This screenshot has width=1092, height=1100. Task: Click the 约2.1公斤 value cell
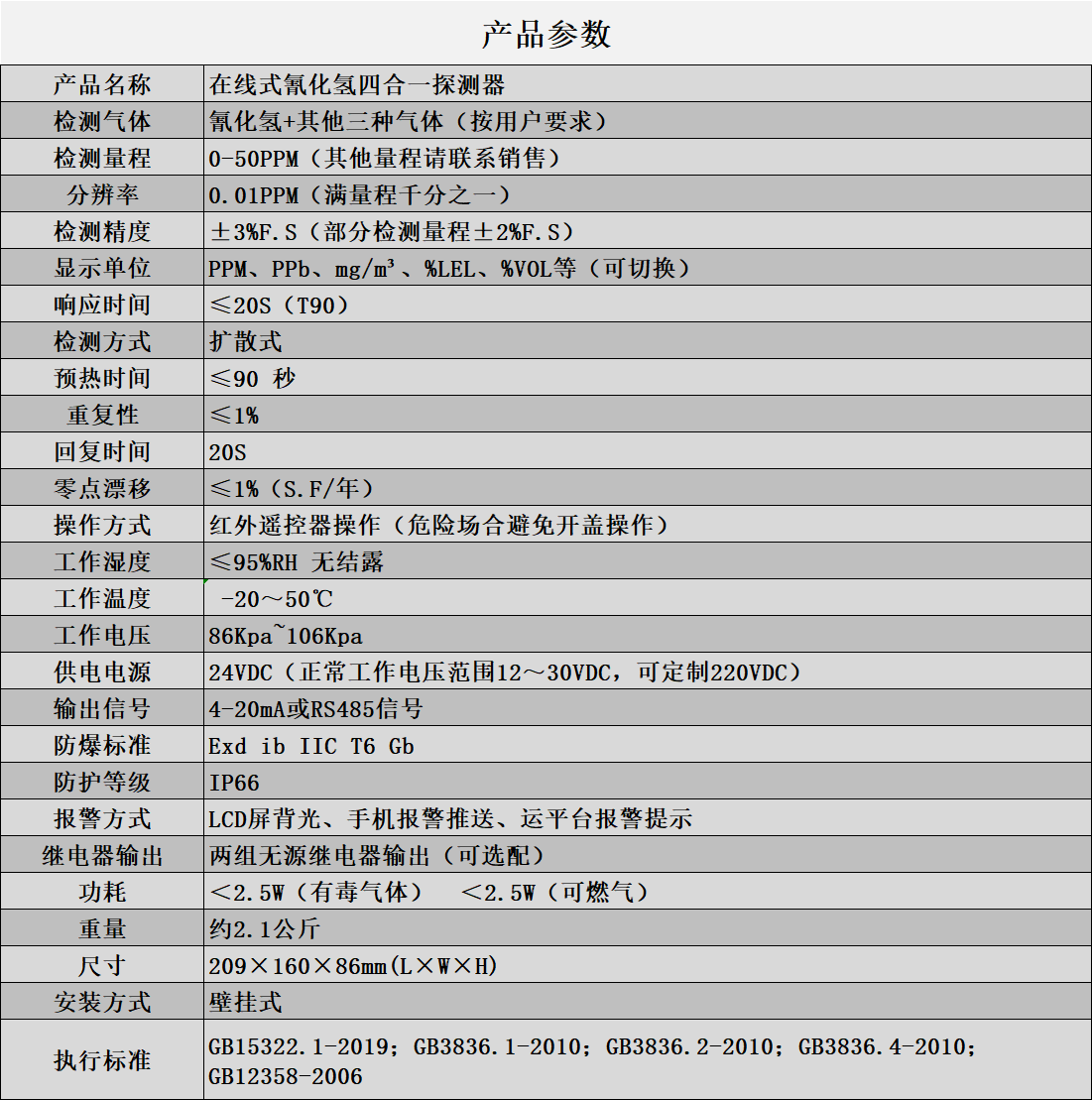click(x=648, y=927)
